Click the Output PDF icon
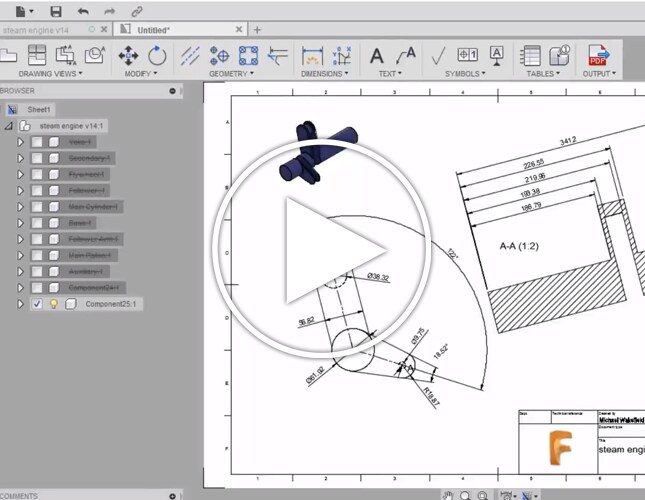The width and height of the screenshot is (645, 500). click(598, 56)
